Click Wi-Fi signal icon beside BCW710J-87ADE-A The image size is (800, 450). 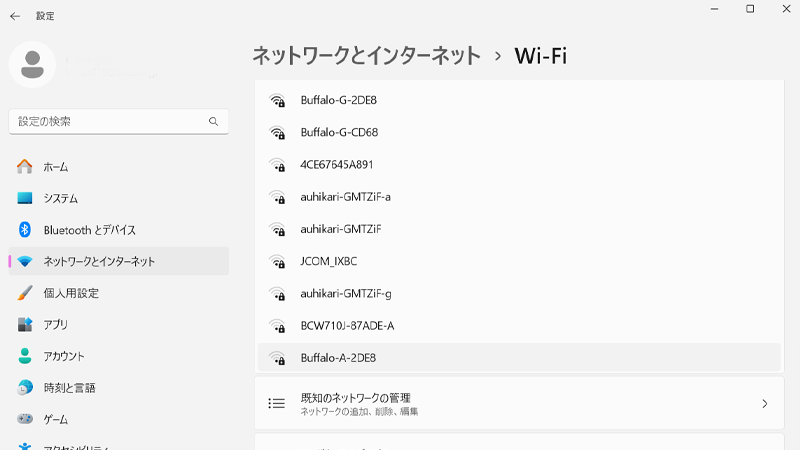pos(277,326)
